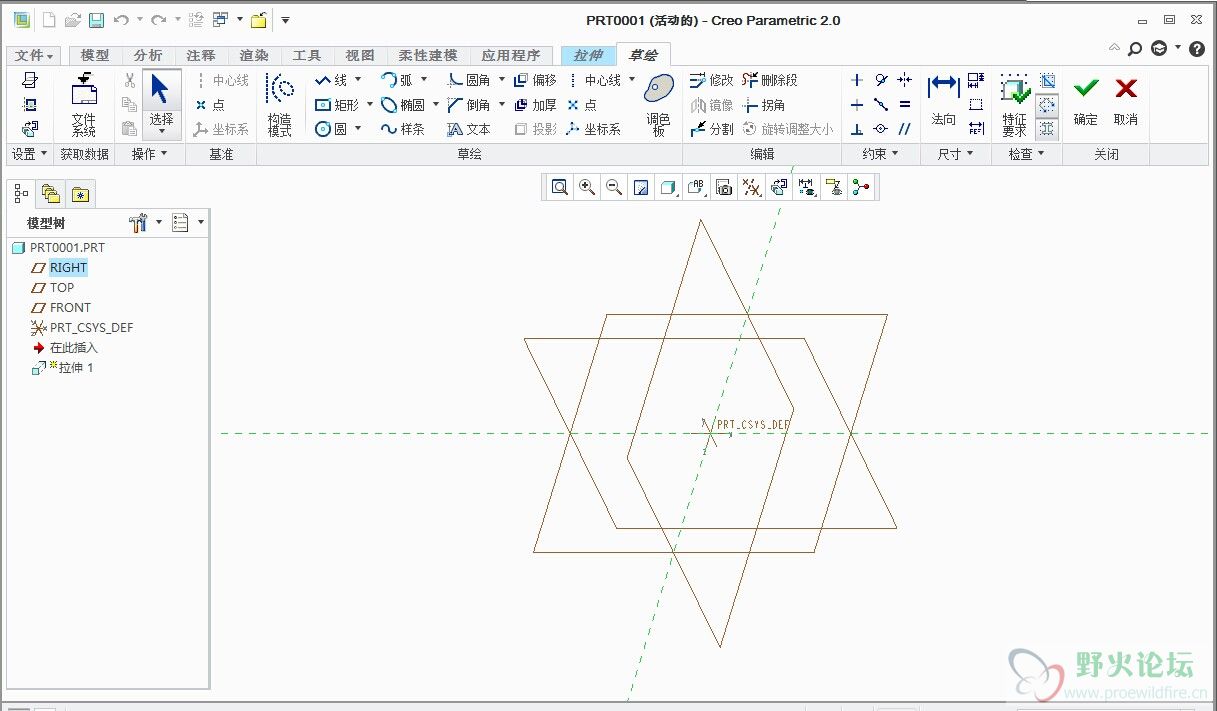Select the Circle (圆) tool
Image resolution: width=1217 pixels, height=711 pixels.
pyautogui.click(x=331, y=129)
